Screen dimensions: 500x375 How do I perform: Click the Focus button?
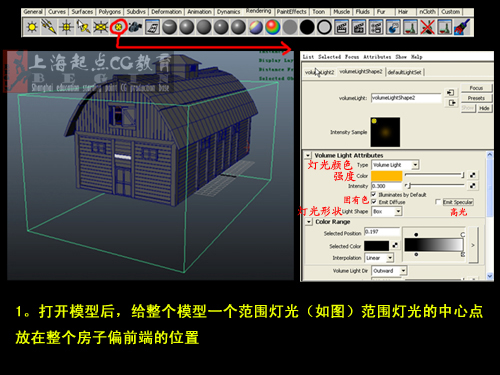click(x=476, y=88)
